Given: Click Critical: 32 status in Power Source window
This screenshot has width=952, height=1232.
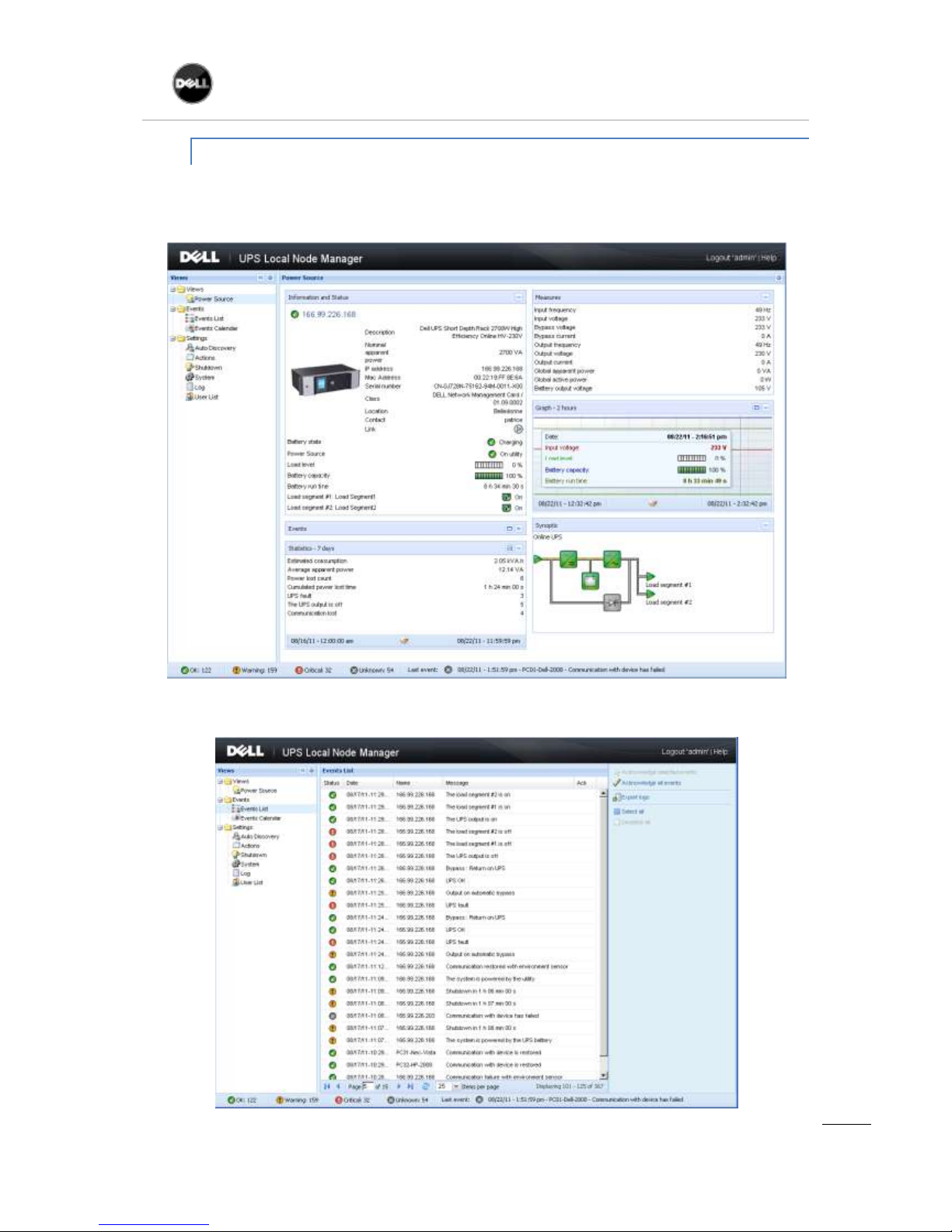Looking at the screenshot, I should pos(313,670).
